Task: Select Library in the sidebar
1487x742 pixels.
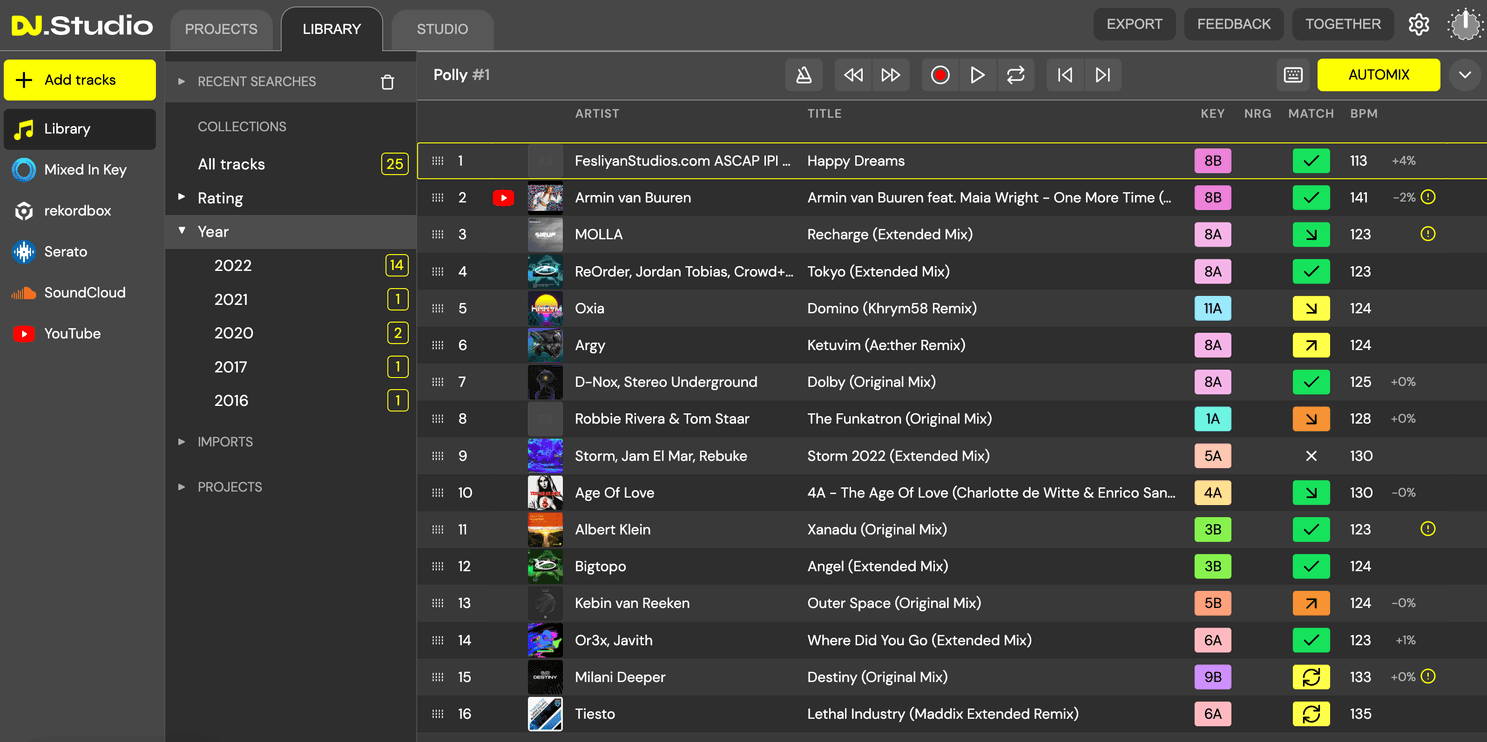Action: coord(79,129)
